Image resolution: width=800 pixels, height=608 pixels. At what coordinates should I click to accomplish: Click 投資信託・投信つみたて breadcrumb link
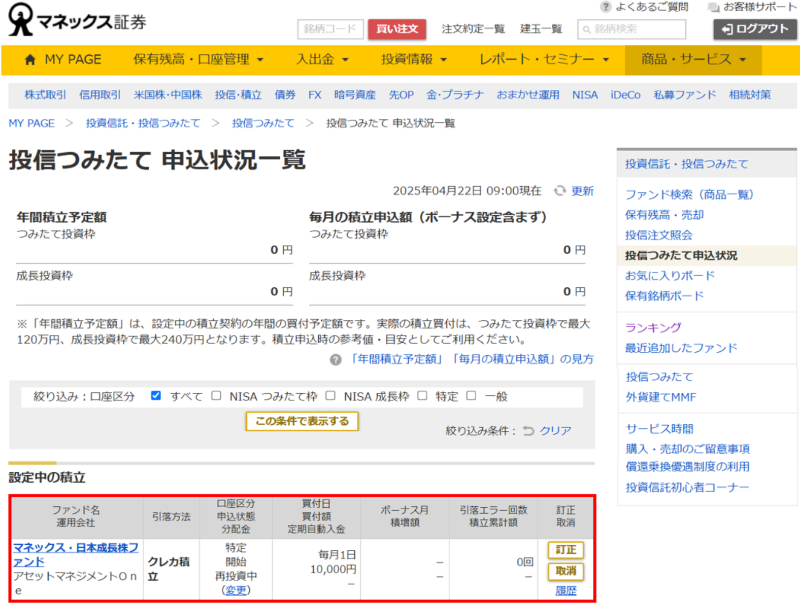point(143,123)
